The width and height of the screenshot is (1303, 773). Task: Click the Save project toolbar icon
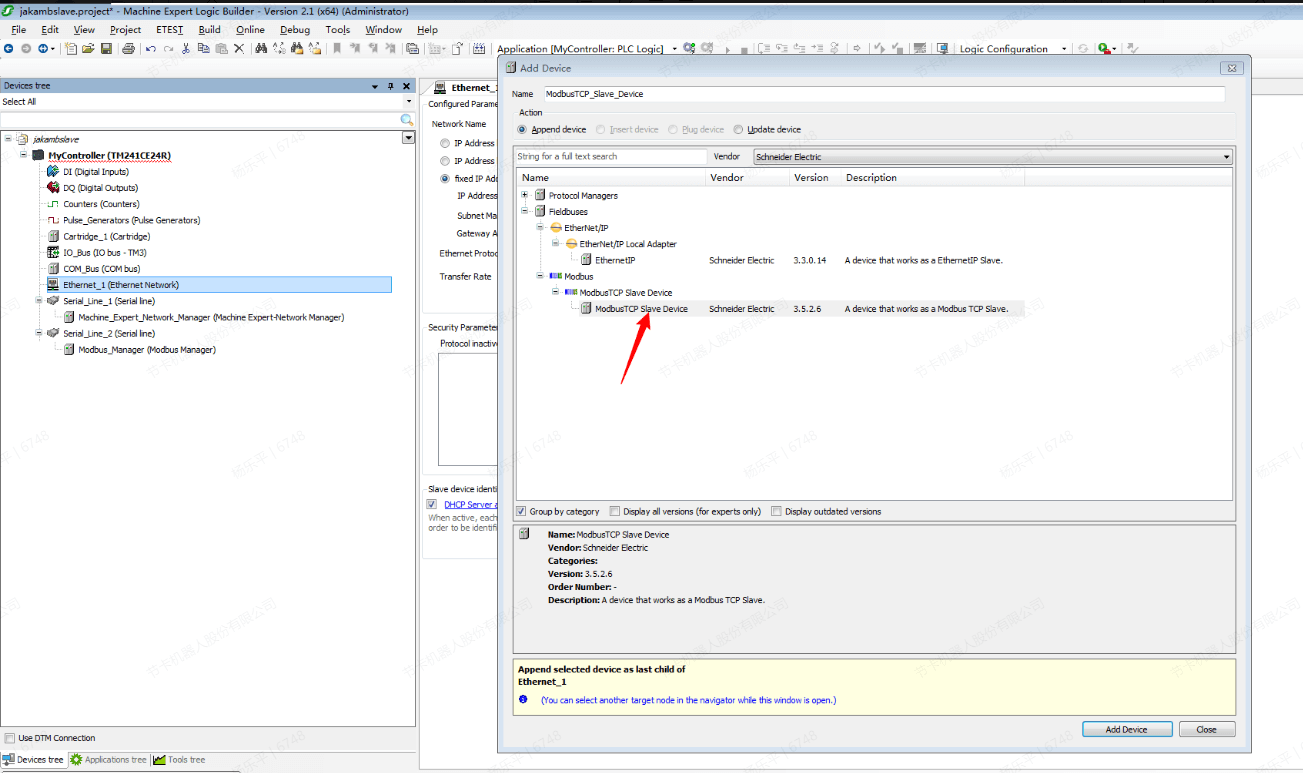coord(105,49)
